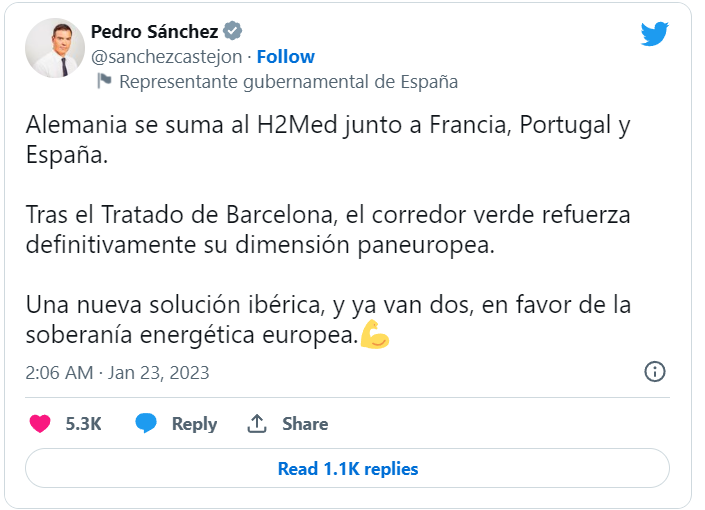The height and width of the screenshot is (510, 705).
Task: Click the verified badge beside Pedro Sánchez
Action: coord(233,30)
